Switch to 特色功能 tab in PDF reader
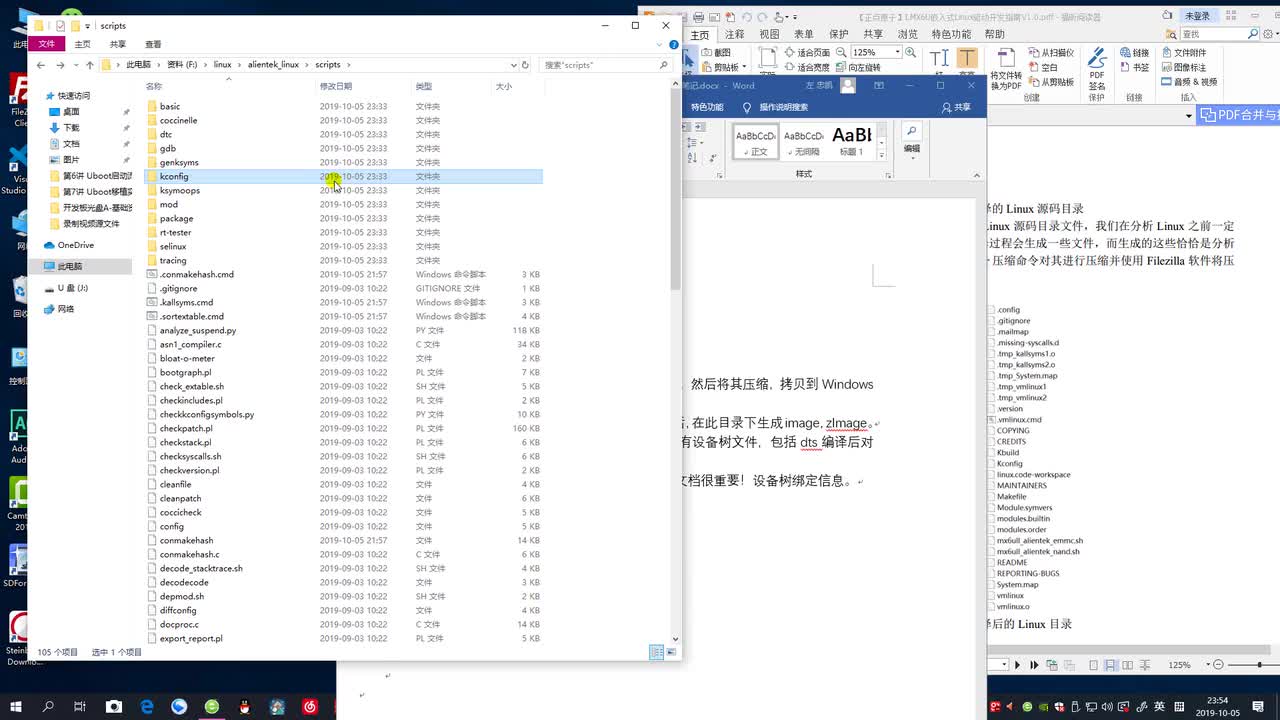This screenshot has height=720, width=1280. pyautogui.click(x=951, y=34)
